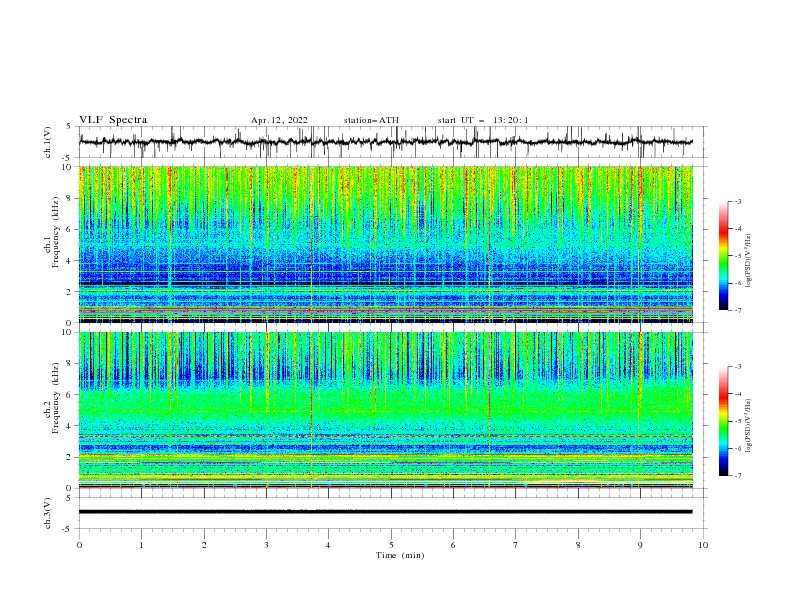This screenshot has width=792, height=612.
Task: Click ch.1 'log(PSD)(V²/Hz)' color bar caption
Action: click(749, 261)
